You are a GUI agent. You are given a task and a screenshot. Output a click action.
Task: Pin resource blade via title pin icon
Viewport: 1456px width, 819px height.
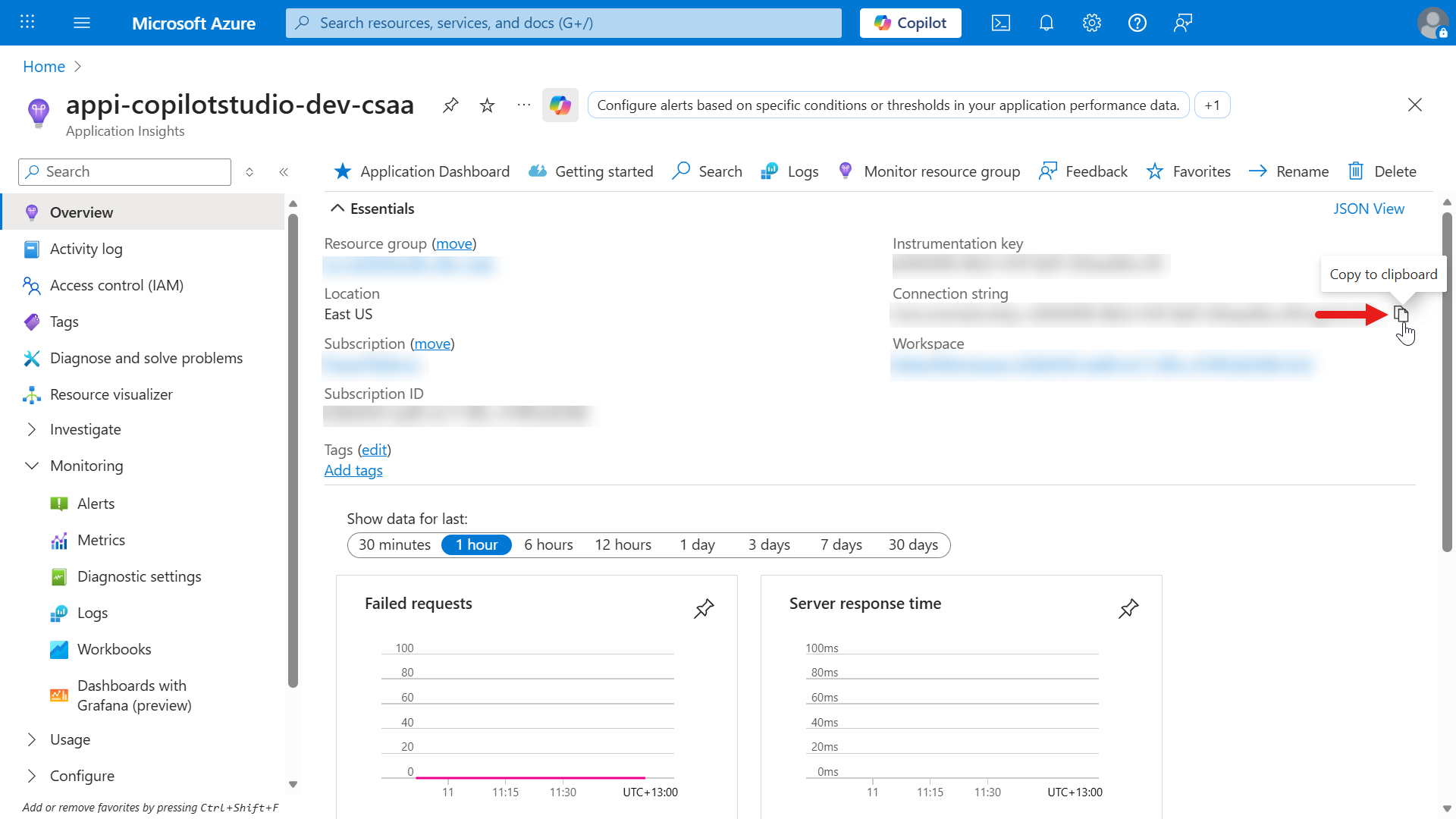click(x=450, y=105)
